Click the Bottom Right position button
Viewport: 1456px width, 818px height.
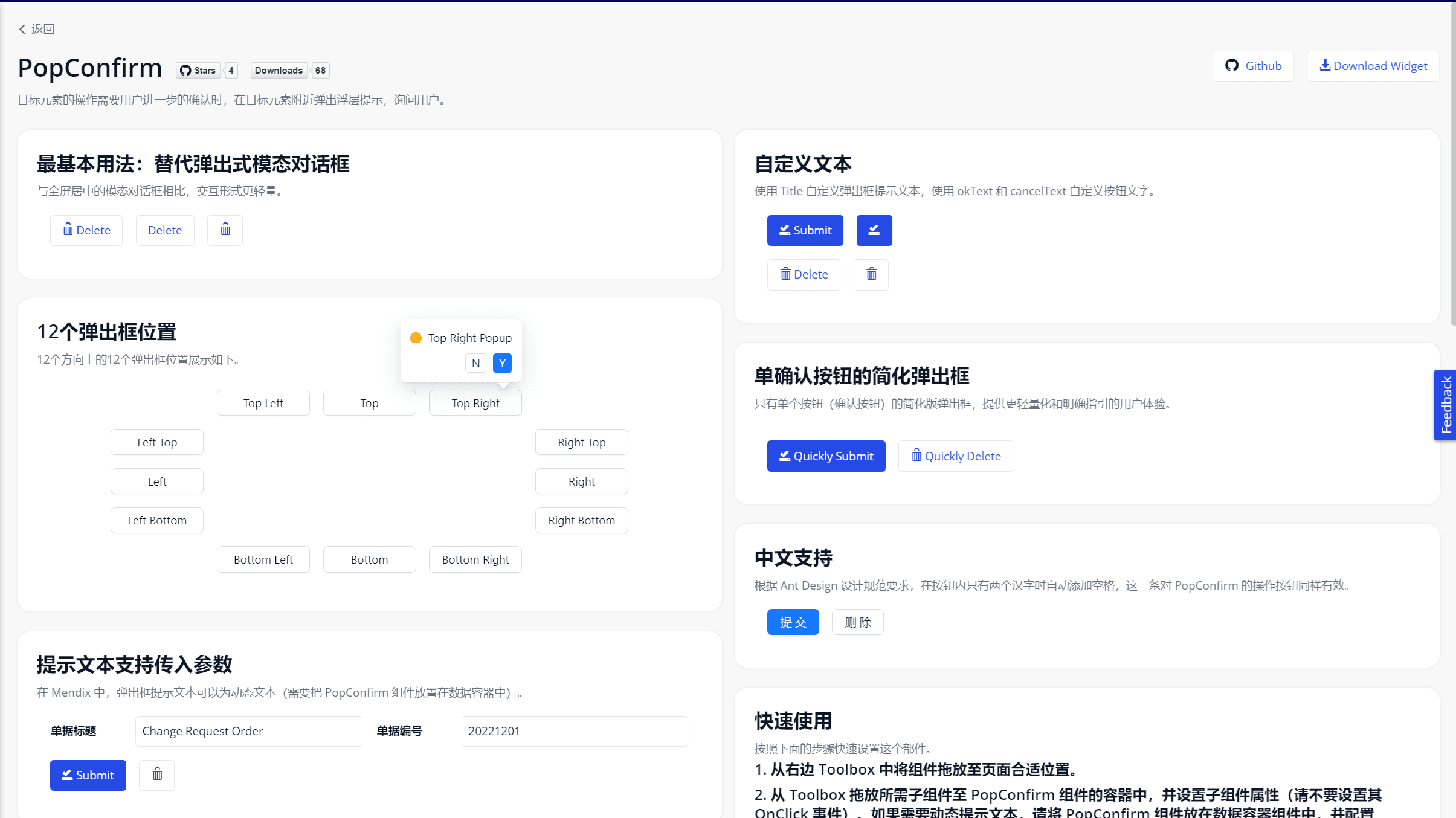[x=475, y=559]
